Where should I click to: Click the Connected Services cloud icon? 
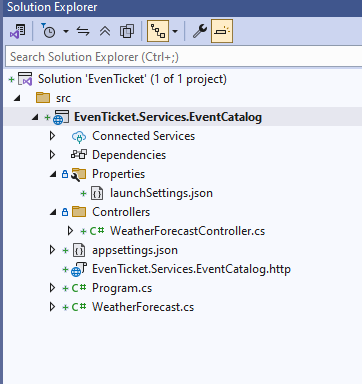79,136
